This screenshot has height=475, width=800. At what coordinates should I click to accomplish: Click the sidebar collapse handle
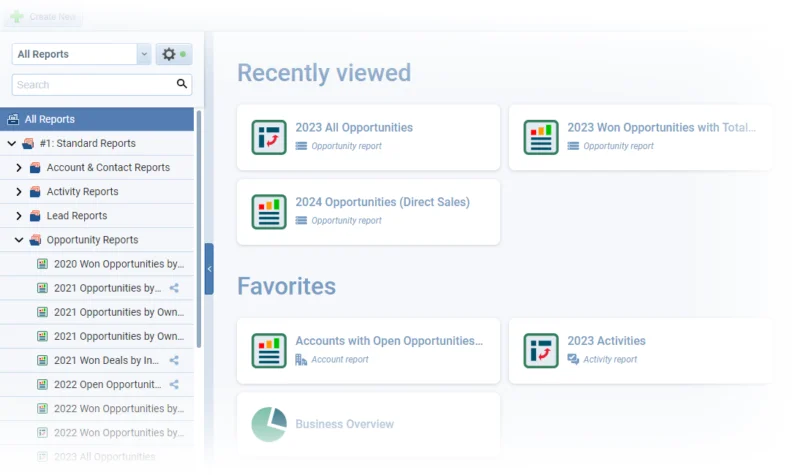[x=209, y=269]
